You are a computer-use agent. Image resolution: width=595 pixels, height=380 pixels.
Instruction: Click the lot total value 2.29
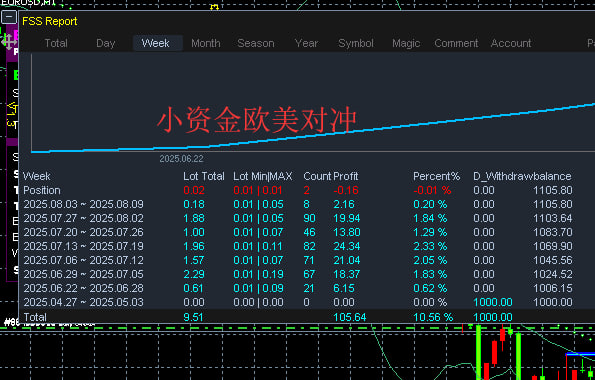click(x=194, y=274)
